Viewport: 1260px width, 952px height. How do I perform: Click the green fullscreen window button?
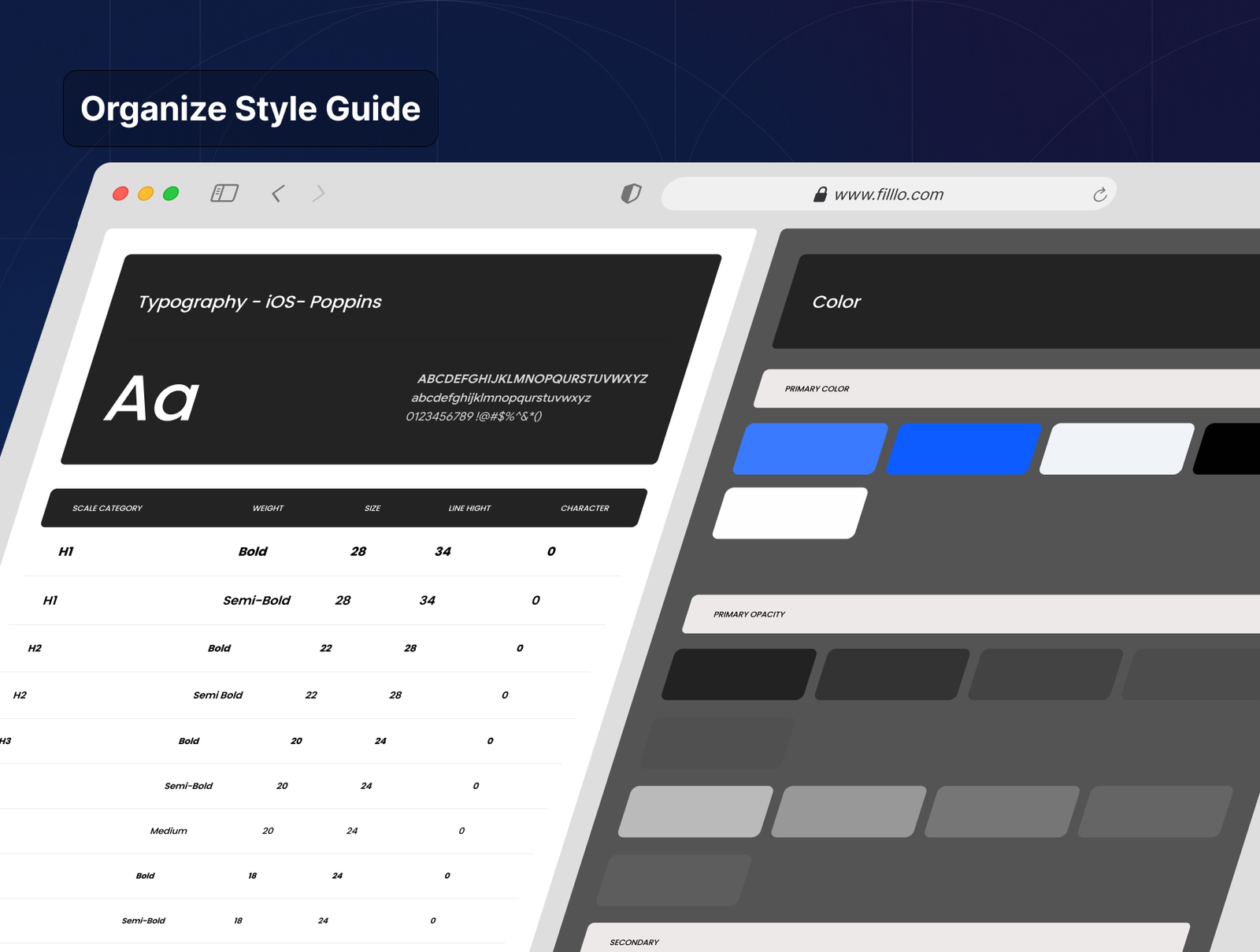[171, 194]
